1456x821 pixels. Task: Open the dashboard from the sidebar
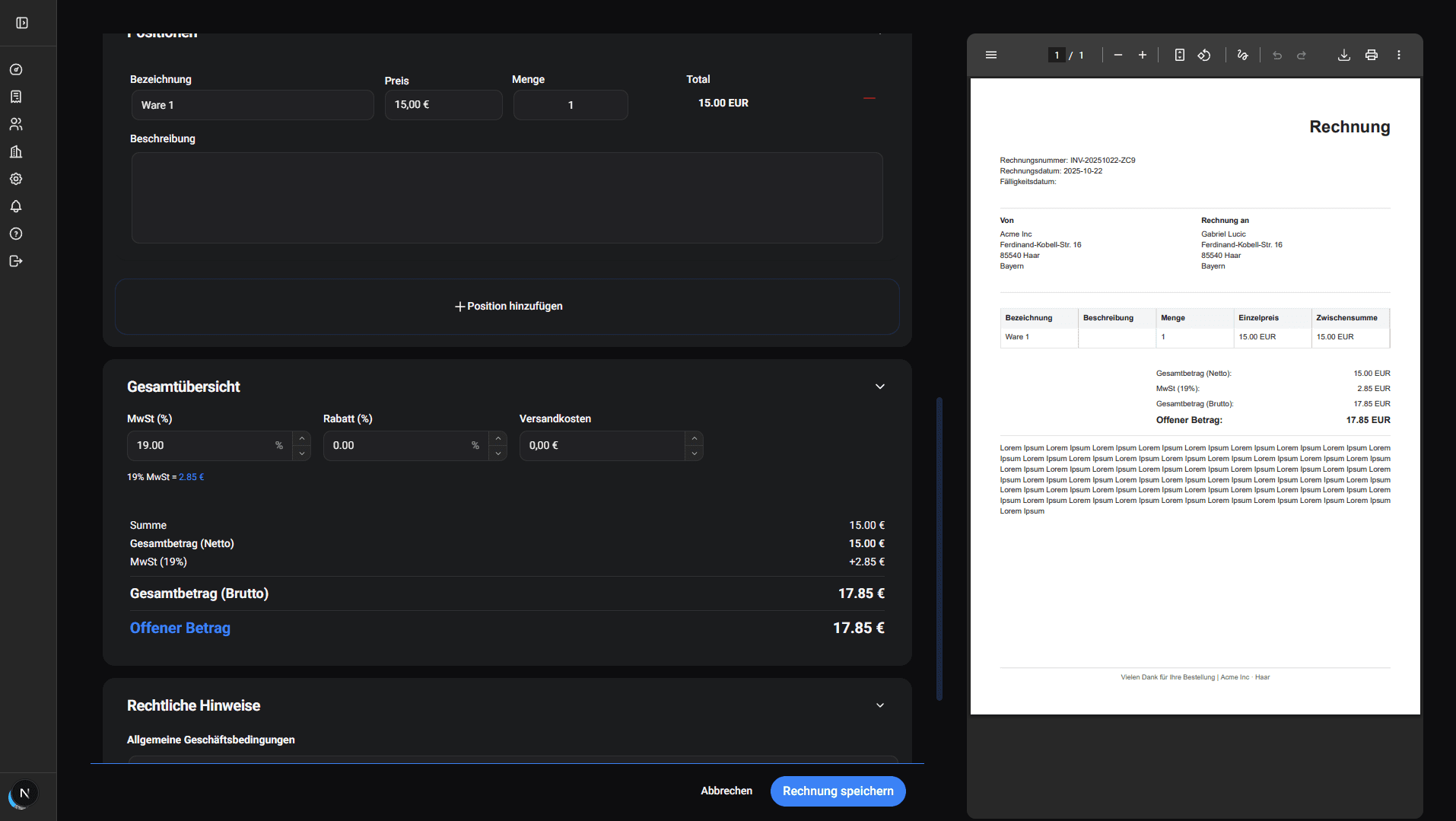[16, 69]
